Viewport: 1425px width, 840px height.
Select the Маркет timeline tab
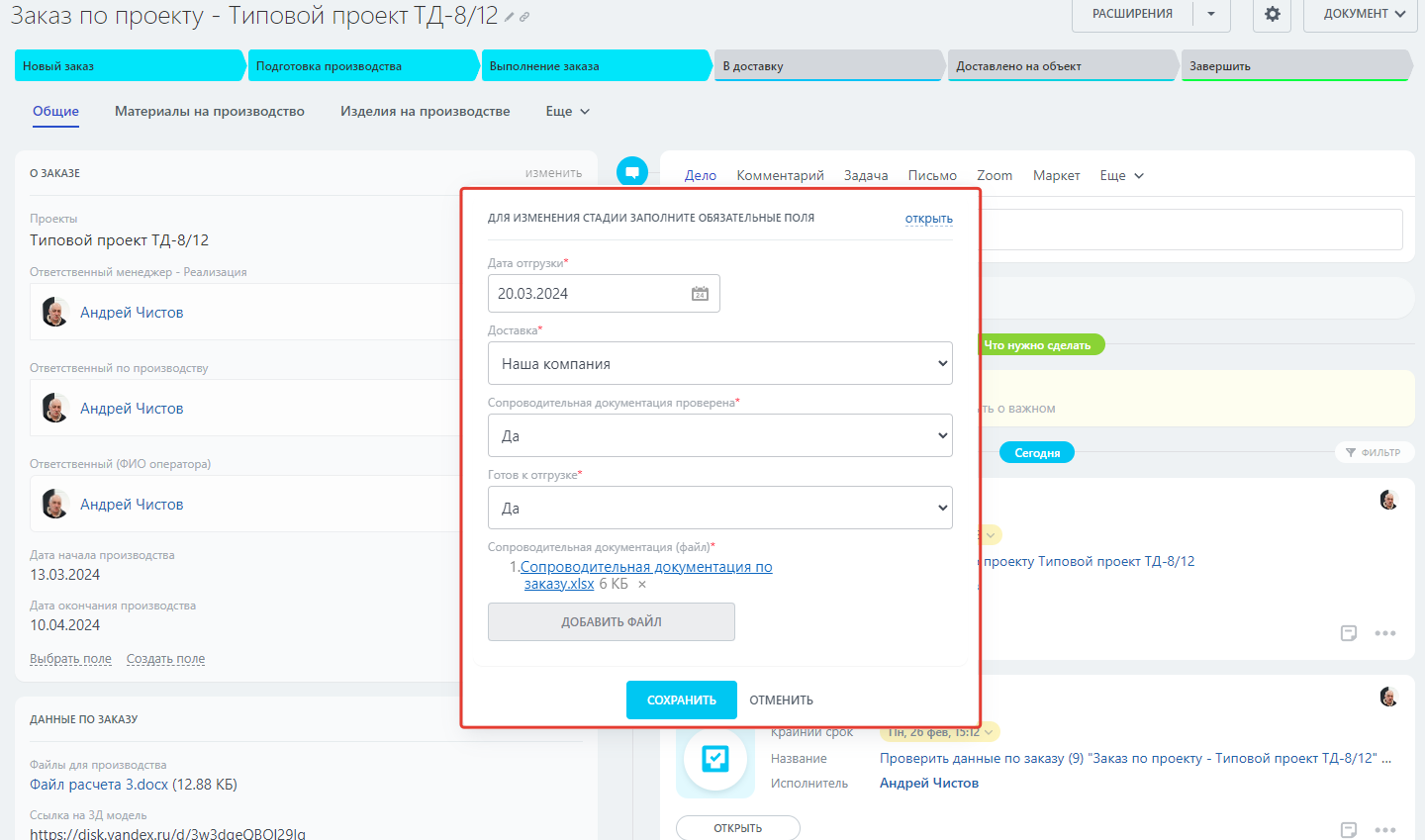1057,176
